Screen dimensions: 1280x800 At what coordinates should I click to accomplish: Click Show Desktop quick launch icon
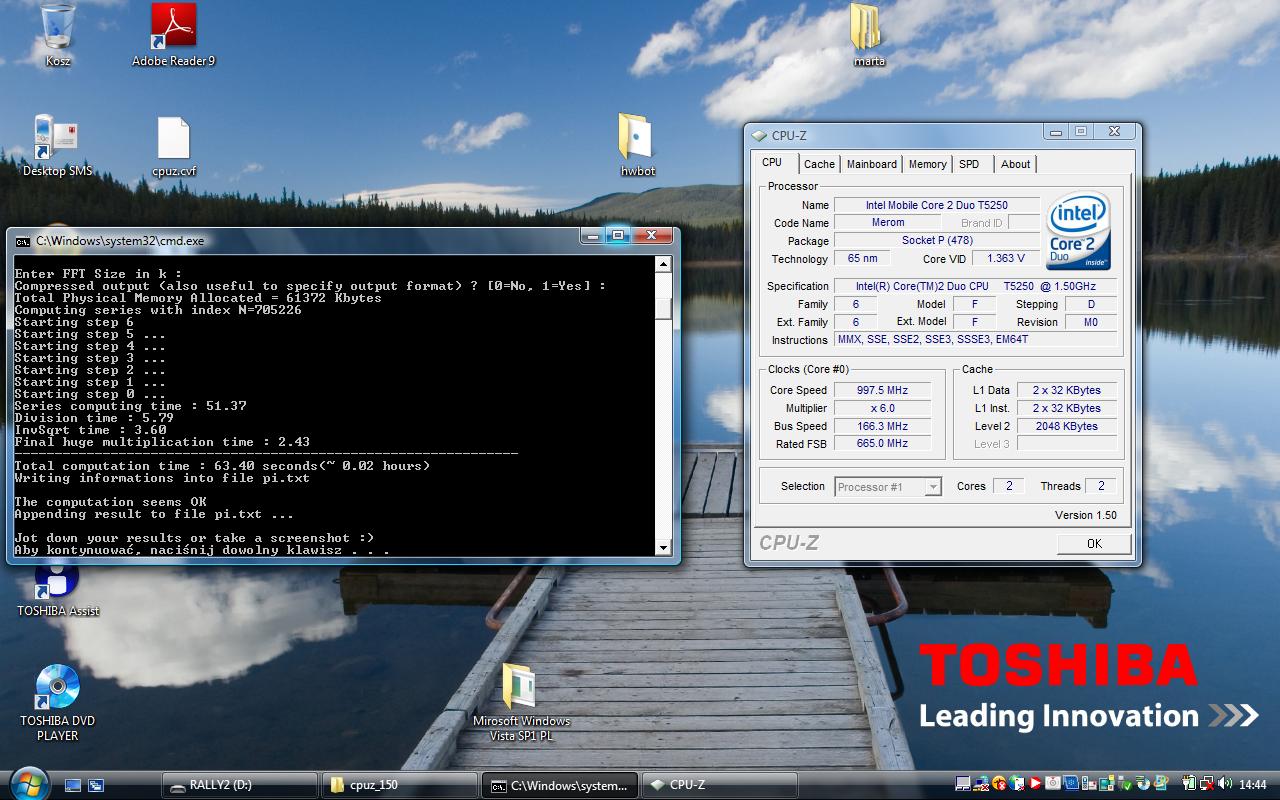73,785
